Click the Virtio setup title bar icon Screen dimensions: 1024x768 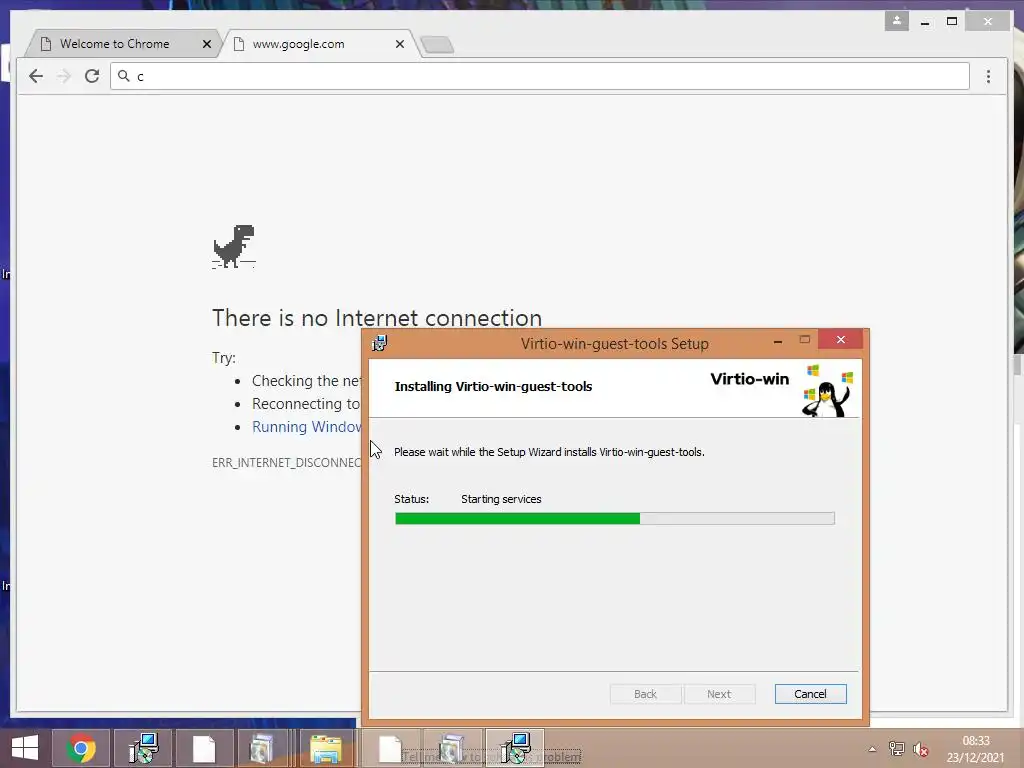pos(379,343)
